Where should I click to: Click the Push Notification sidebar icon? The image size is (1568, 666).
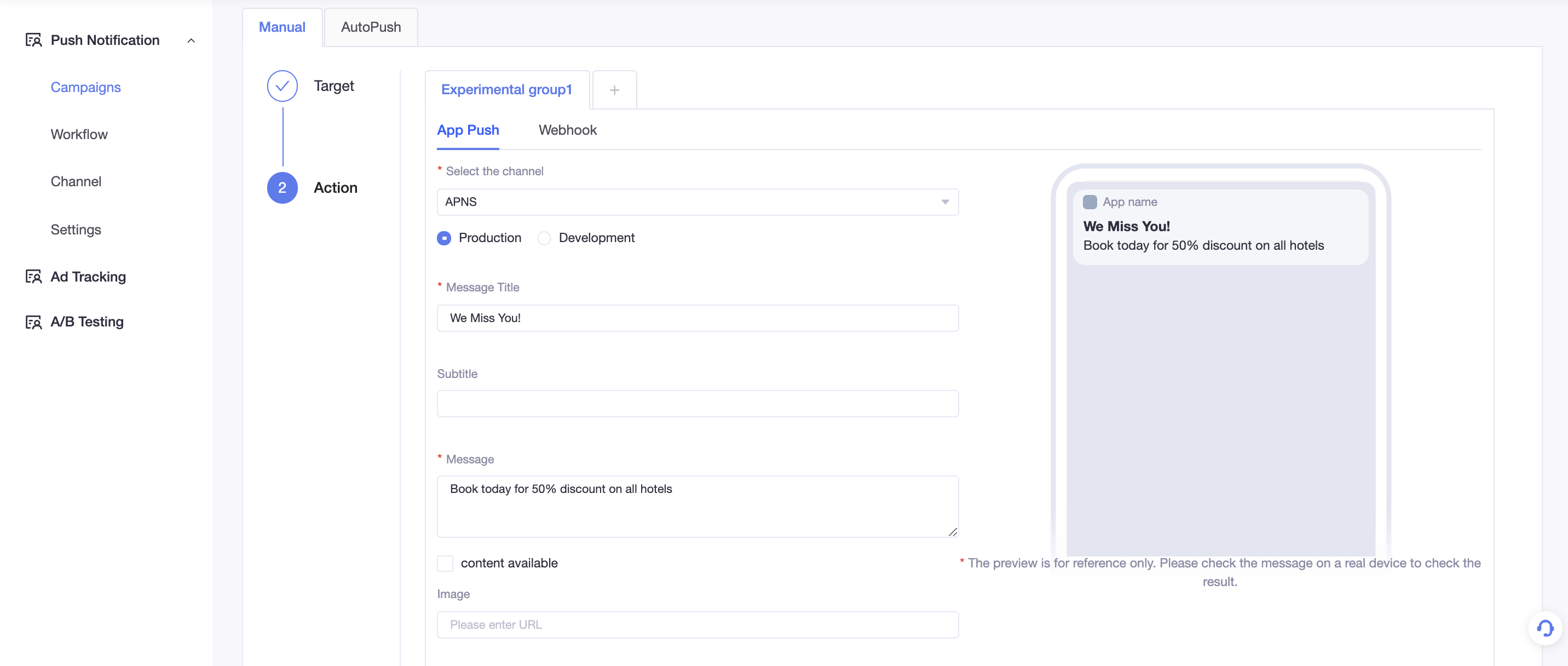33,40
